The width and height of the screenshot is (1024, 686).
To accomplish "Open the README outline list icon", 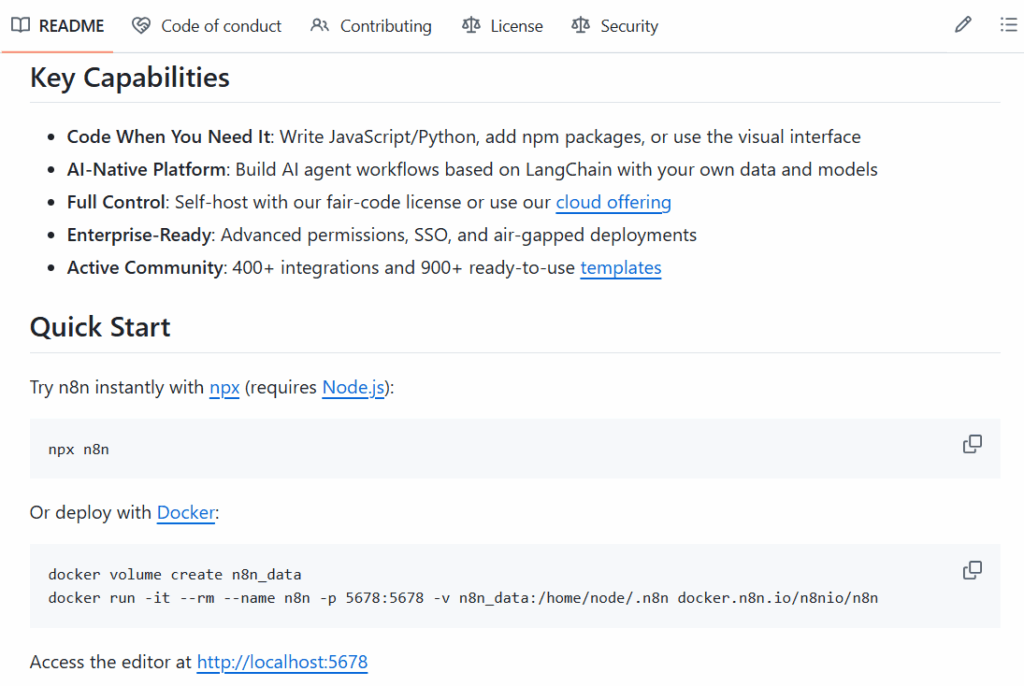I will [1008, 25].
